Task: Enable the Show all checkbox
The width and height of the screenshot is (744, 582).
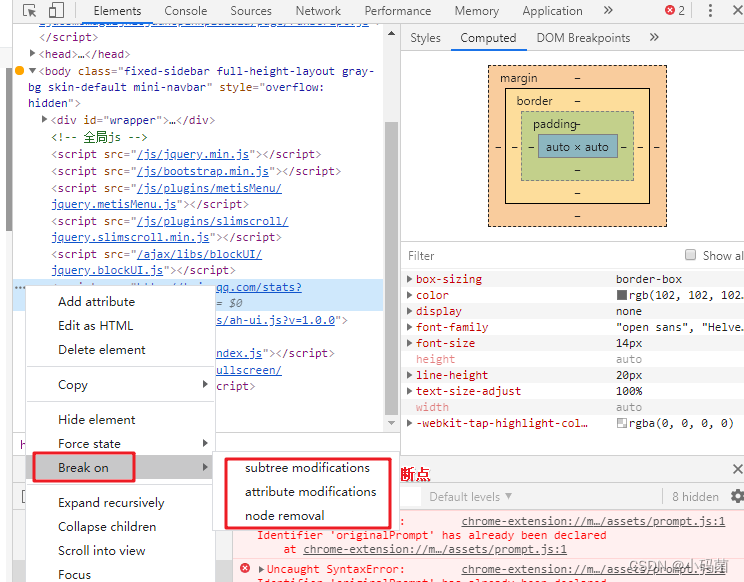Action: [x=690, y=255]
